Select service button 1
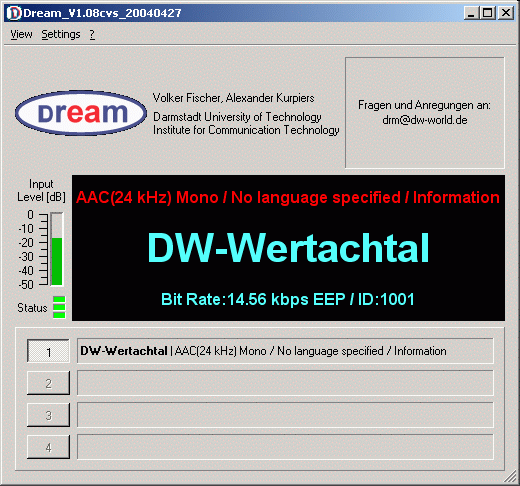 point(48,351)
